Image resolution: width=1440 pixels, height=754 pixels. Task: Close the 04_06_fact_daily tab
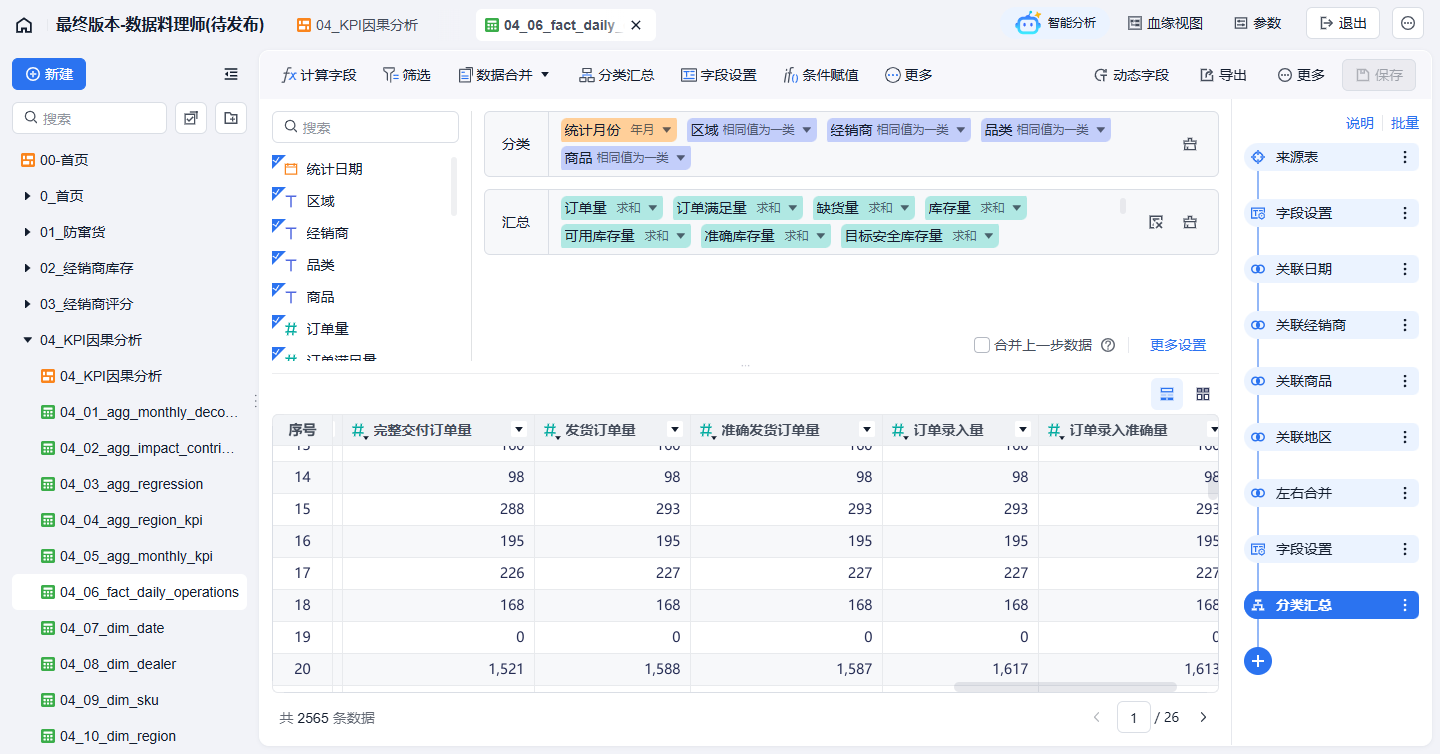coord(636,25)
